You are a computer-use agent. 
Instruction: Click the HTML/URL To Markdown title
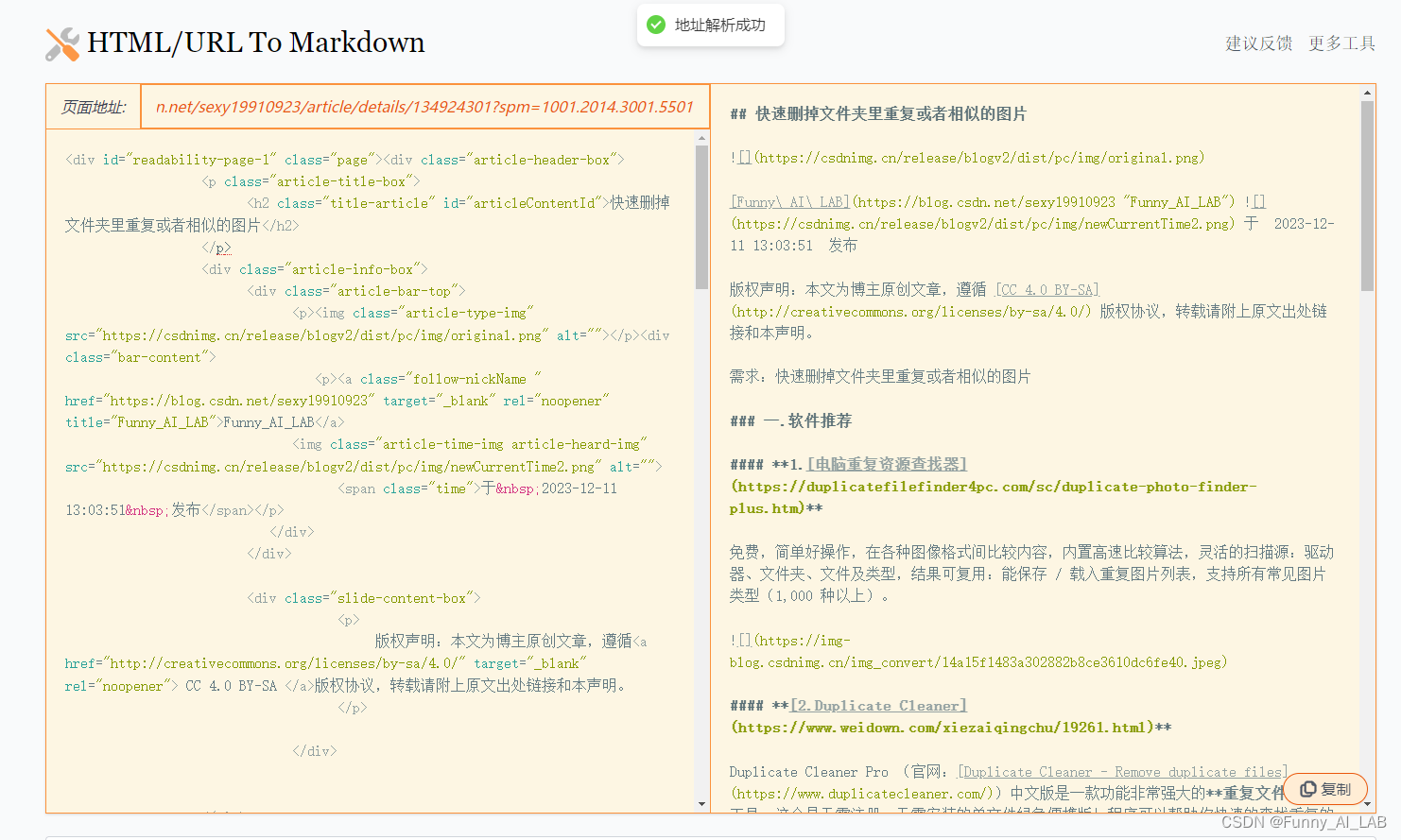coord(256,43)
